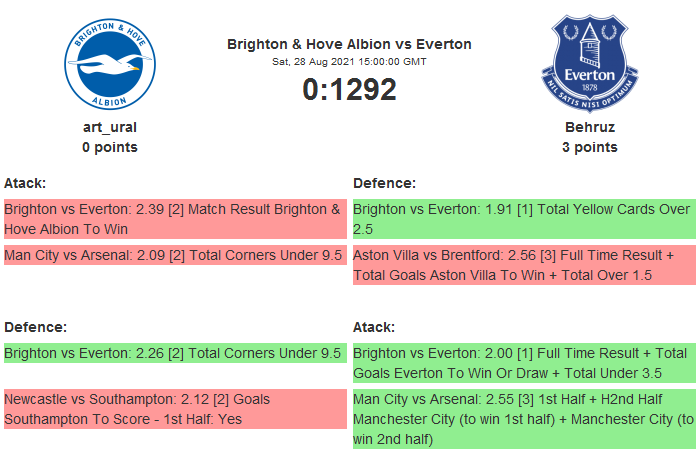
Task: Click the Newcastle vs Southampton goals bet
Action: (x=174, y=408)
